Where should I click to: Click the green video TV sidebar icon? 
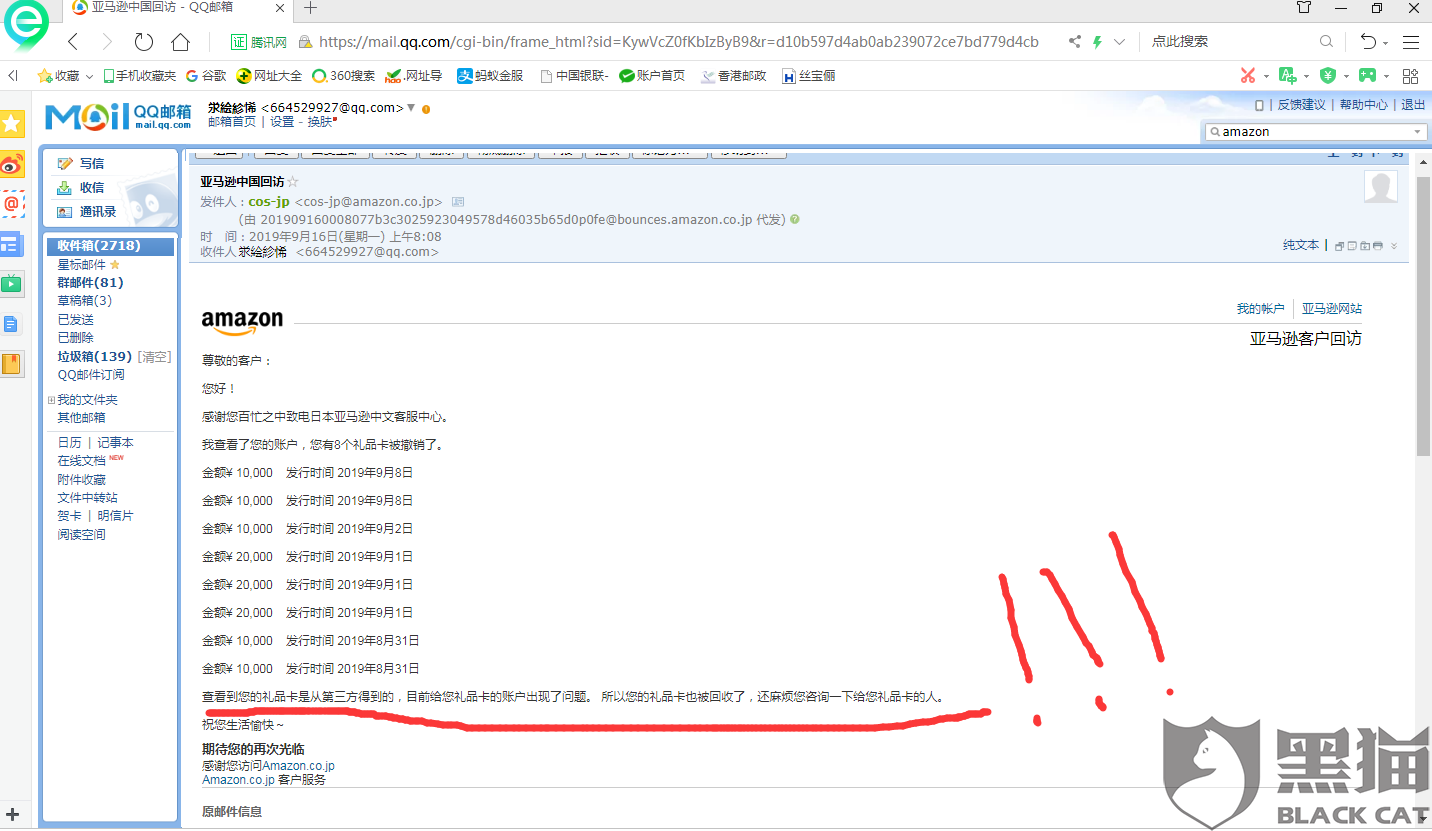point(12,284)
